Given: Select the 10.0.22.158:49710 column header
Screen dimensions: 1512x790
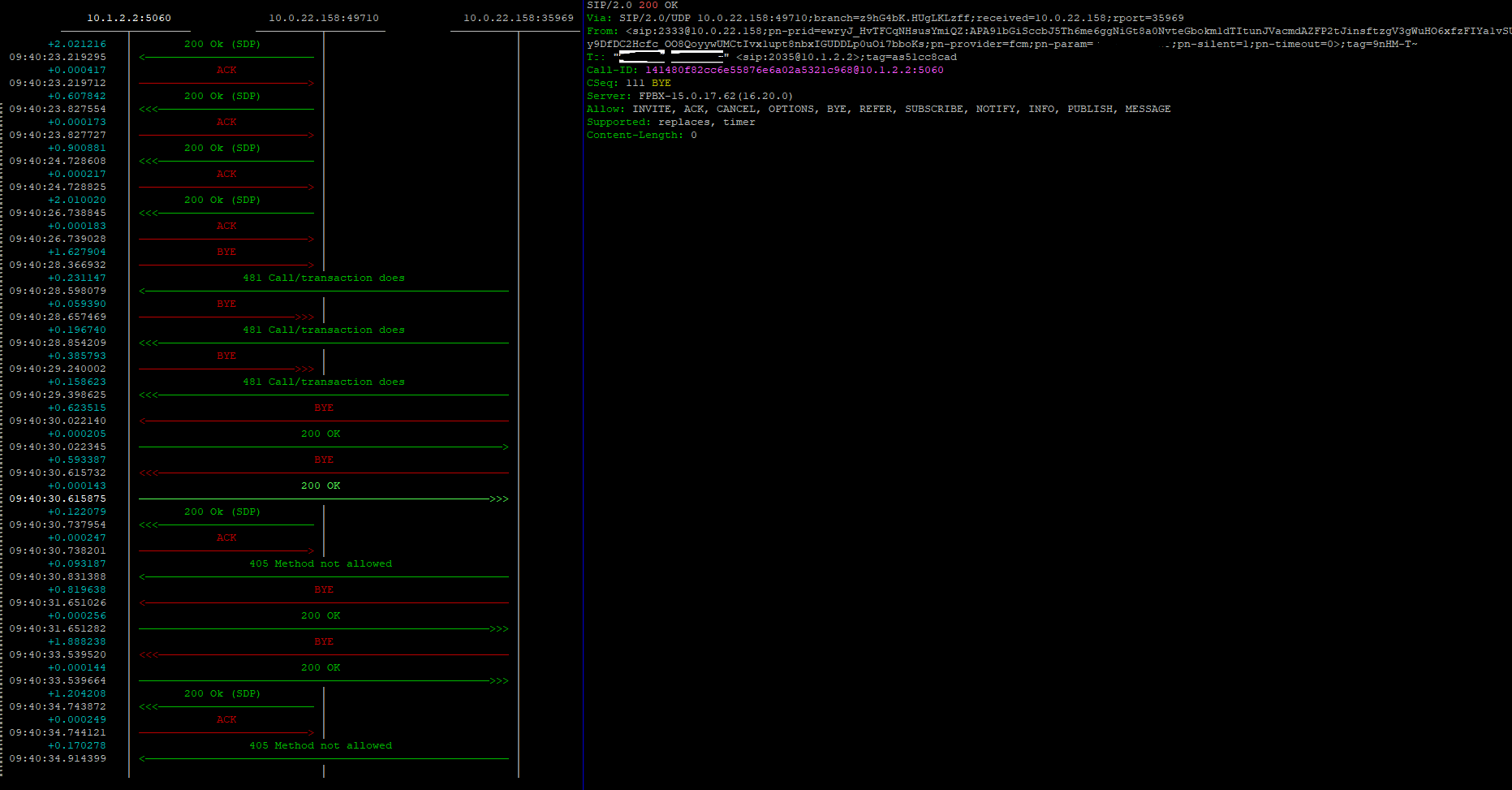Looking at the screenshot, I should click(x=323, y=18).
